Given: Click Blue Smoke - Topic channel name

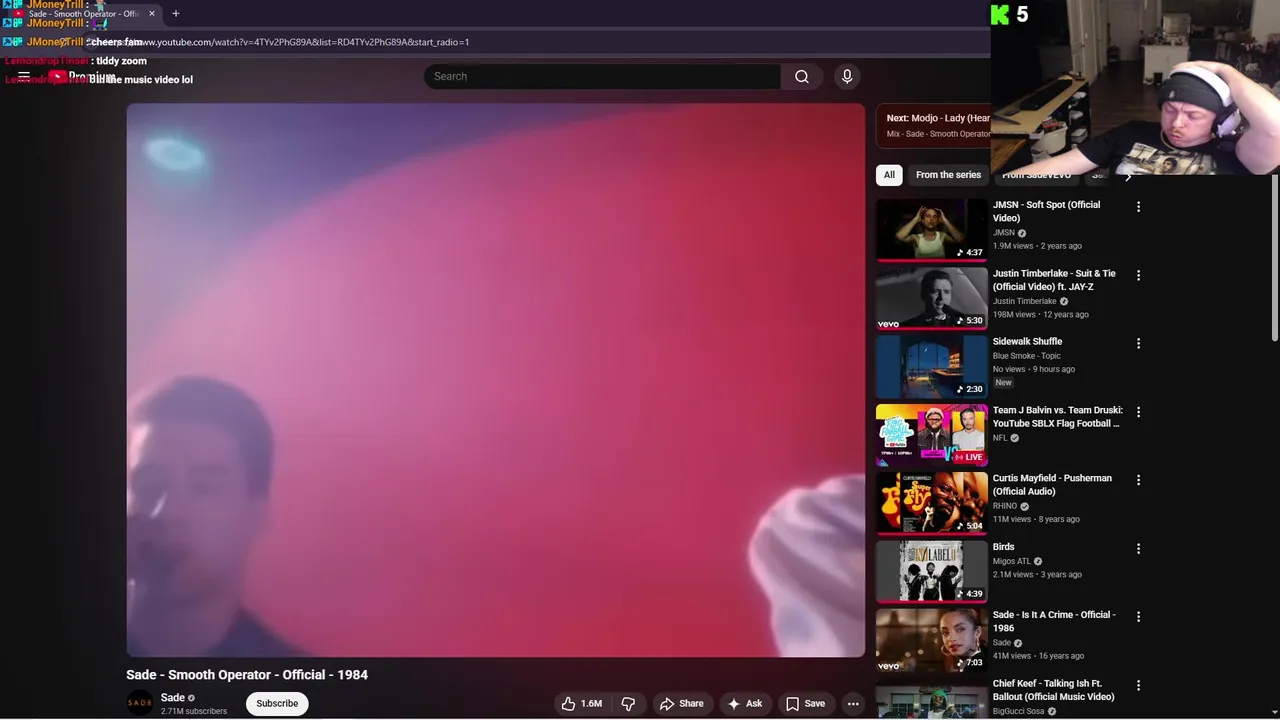Looking at the screenshot, I should pyautogui.click(x=1027, y=356).
